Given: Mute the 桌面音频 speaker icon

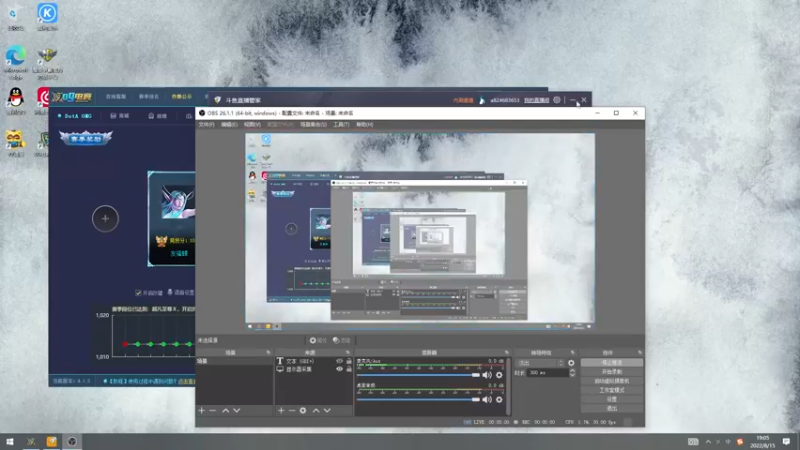Looking at the screenshot, I should click(487, 399).
